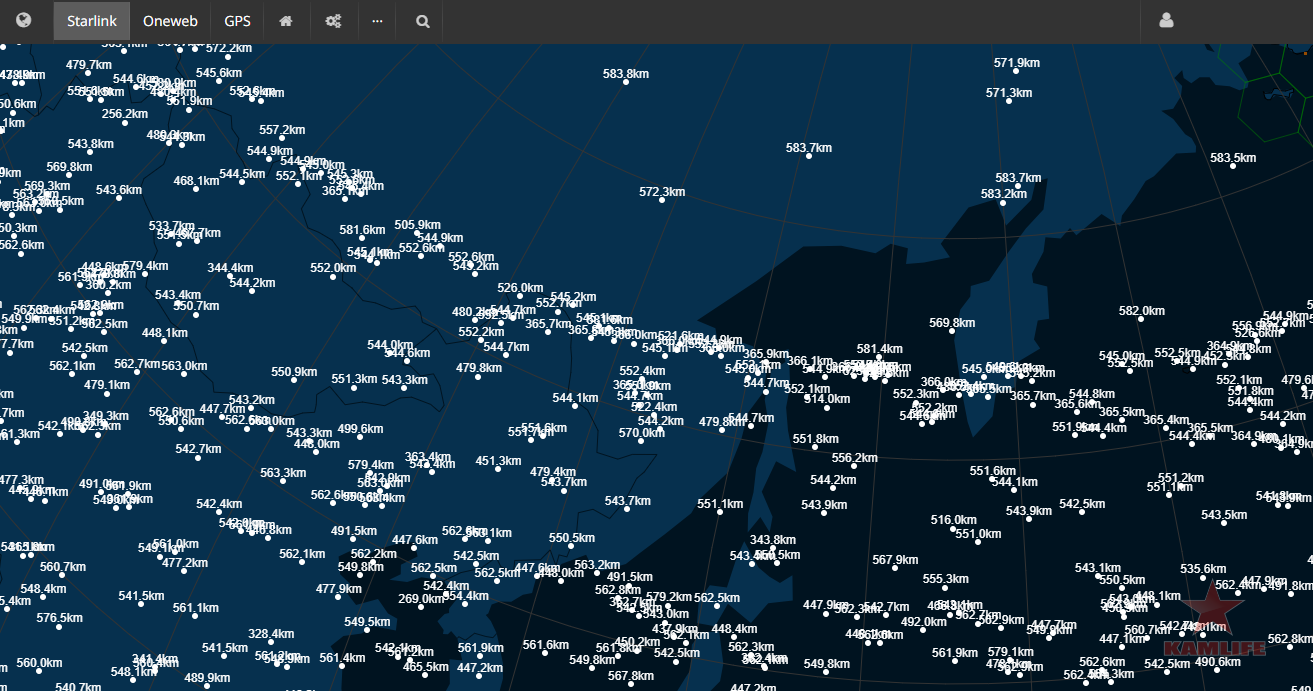Select satellite labeled 562.1km
Screen dimensions: 1313x691
tap(302, 554)
